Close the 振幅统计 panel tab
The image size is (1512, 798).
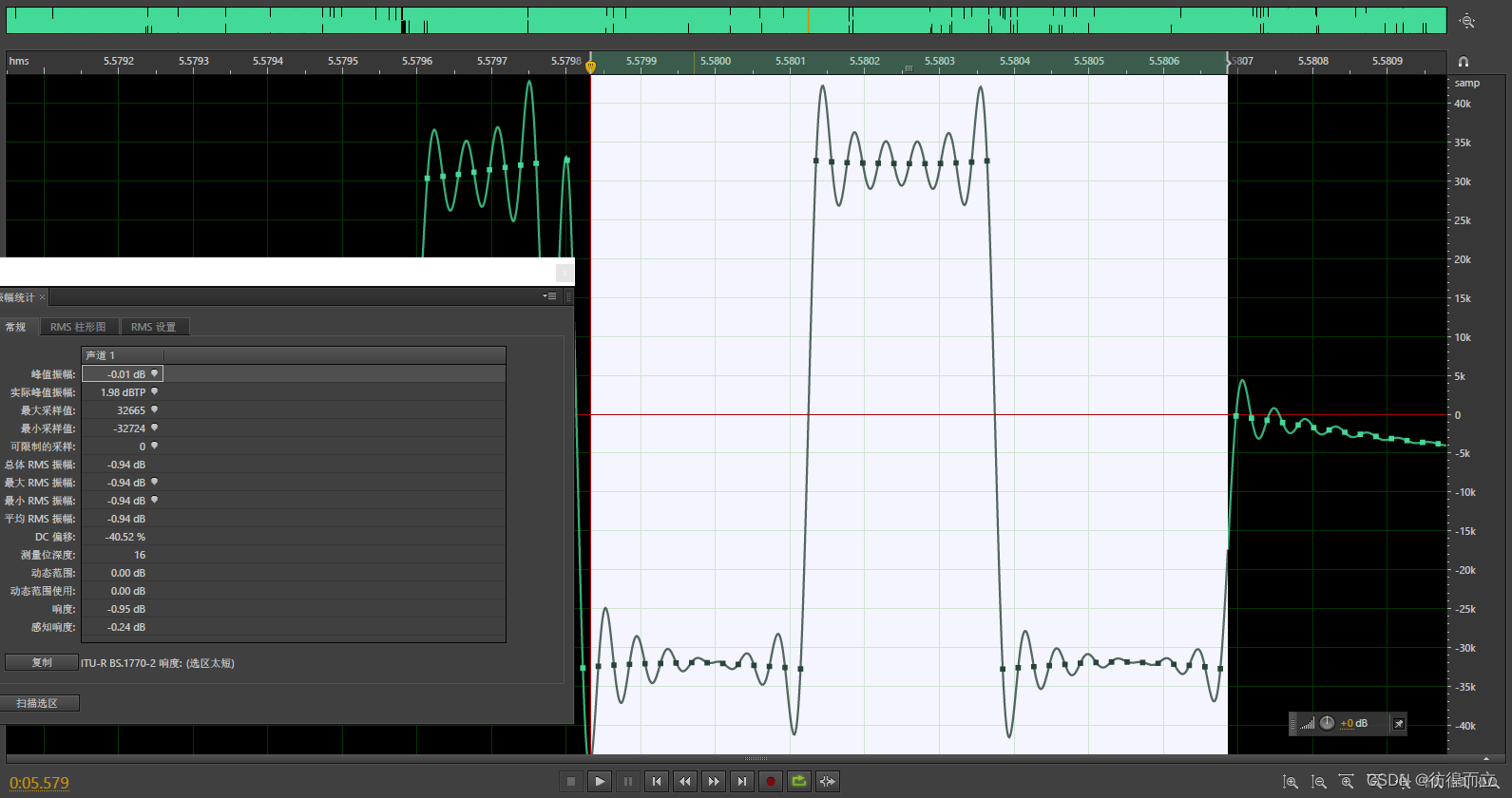[42, 297]
